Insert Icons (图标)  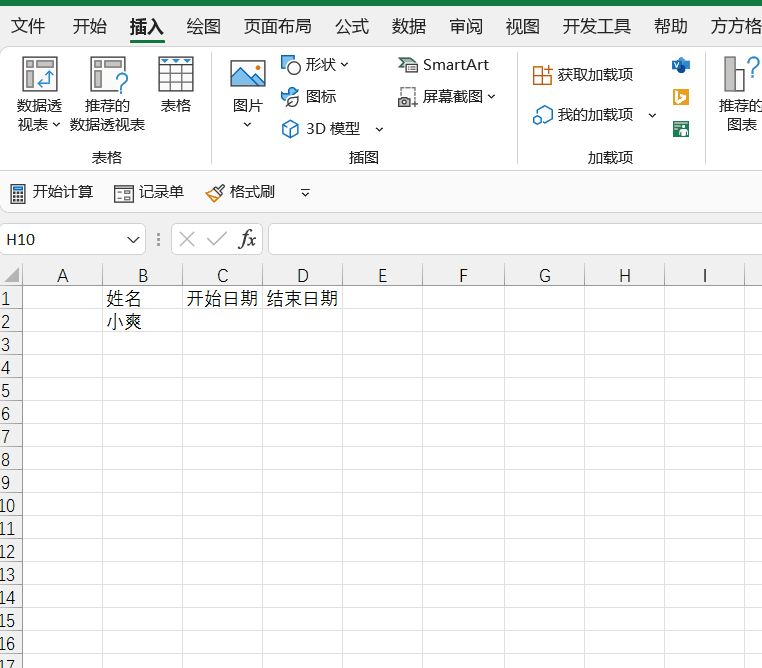pyautogui.click(x=309, y=97)
